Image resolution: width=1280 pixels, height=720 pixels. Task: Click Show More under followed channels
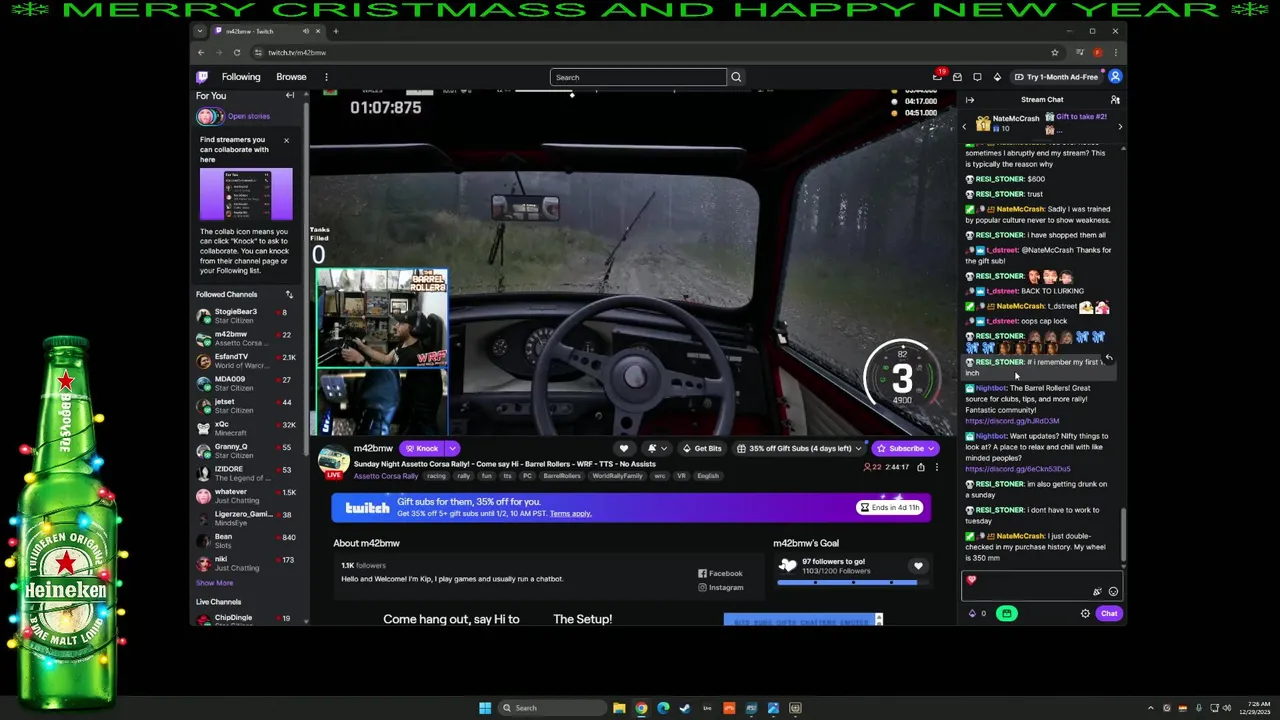point(214,583)
